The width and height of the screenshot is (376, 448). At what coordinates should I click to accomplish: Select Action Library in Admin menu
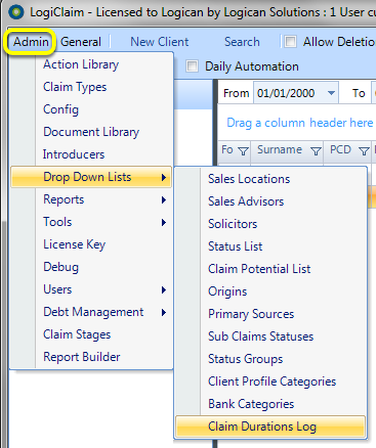[x=91, y=64]
